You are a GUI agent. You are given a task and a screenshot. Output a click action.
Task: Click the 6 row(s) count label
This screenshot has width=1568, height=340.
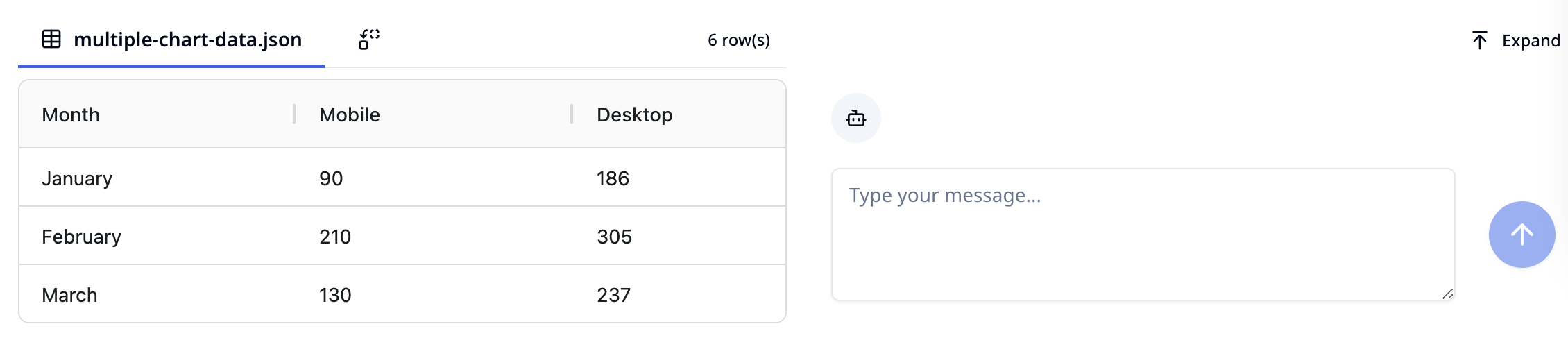[x=739, y=40]
